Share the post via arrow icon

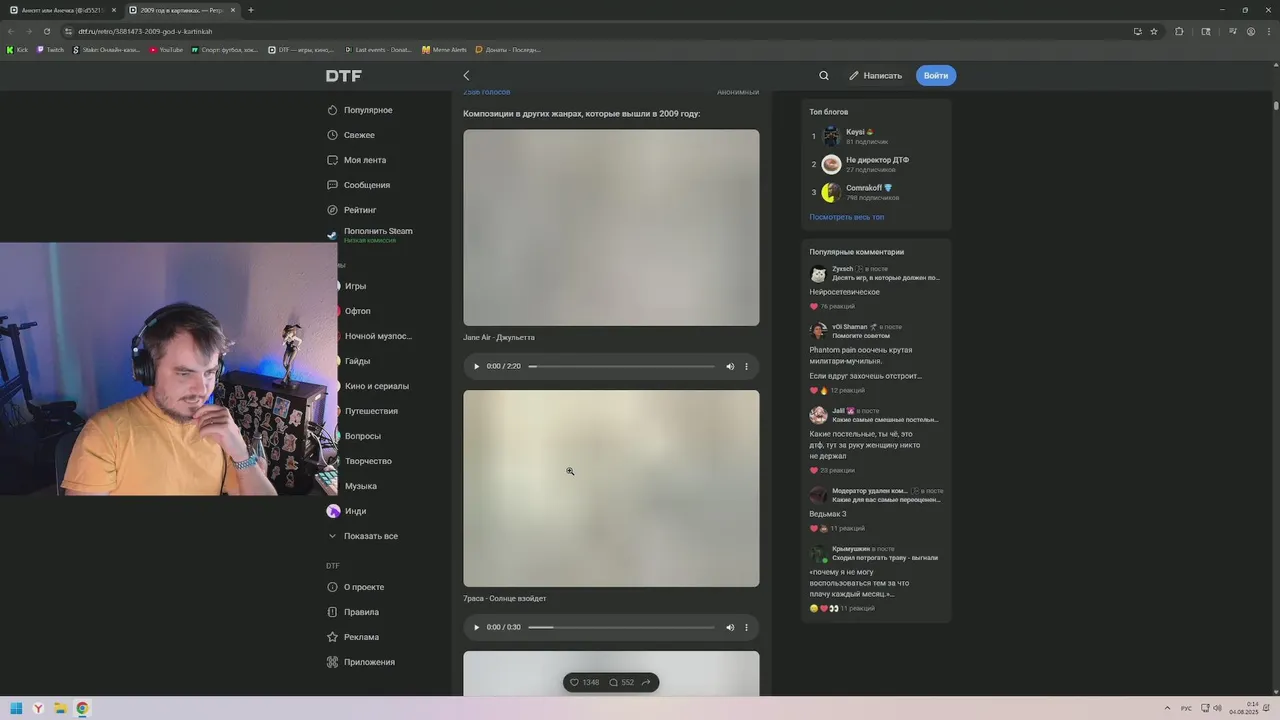pos(646,683)
